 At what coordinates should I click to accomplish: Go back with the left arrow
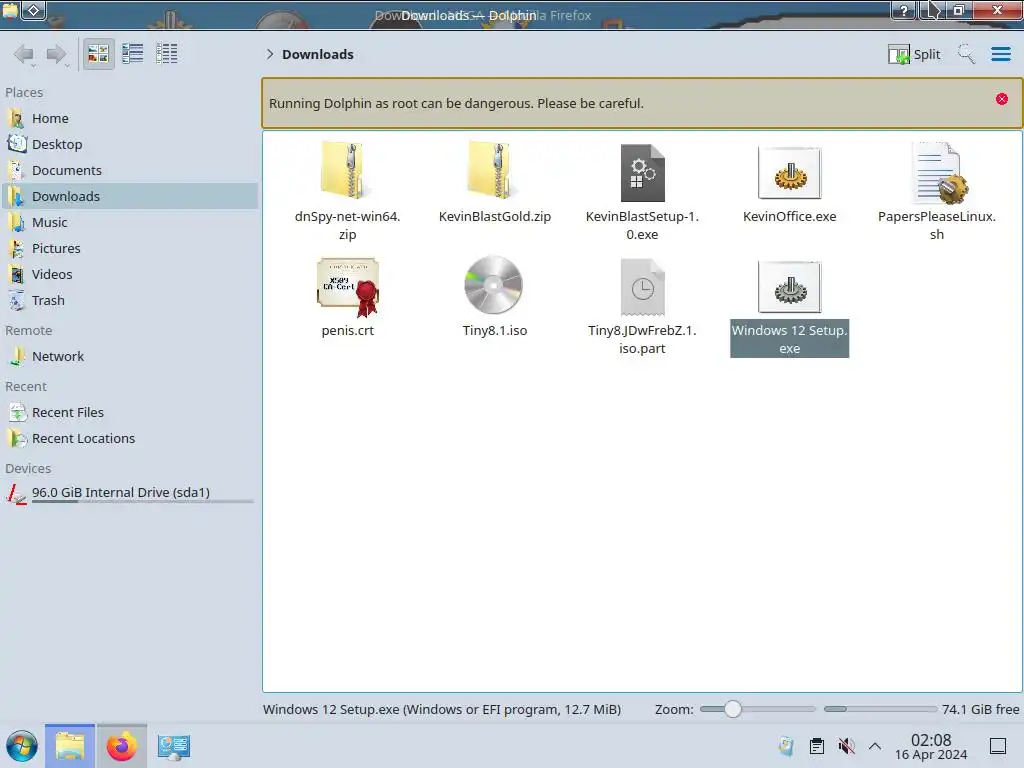(24, 54)
